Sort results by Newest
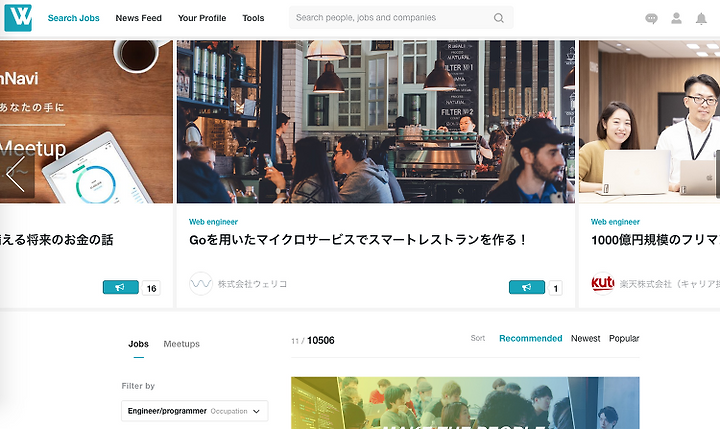 [585, 339]
